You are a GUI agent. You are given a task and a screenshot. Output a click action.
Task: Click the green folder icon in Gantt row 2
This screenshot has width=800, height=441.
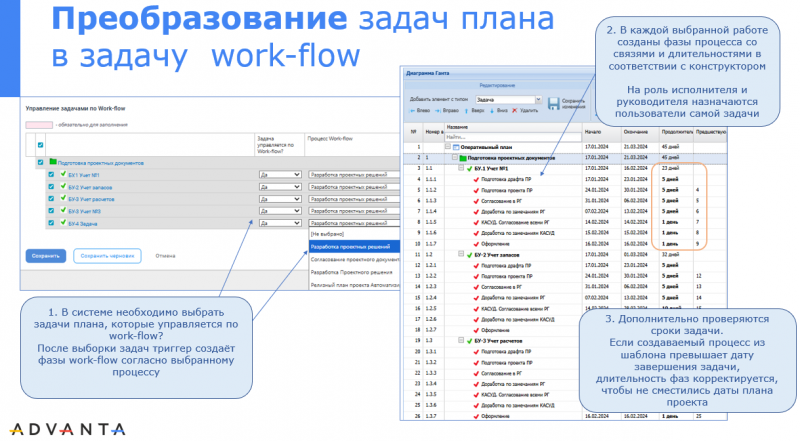(x=465, y=158)
